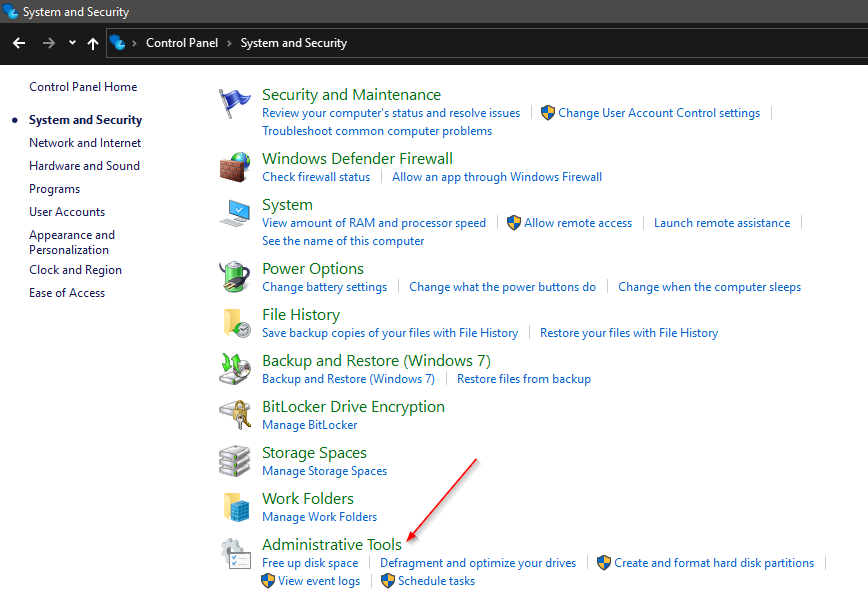Click the Security and Maintenance flag icon

coord(235,103)
